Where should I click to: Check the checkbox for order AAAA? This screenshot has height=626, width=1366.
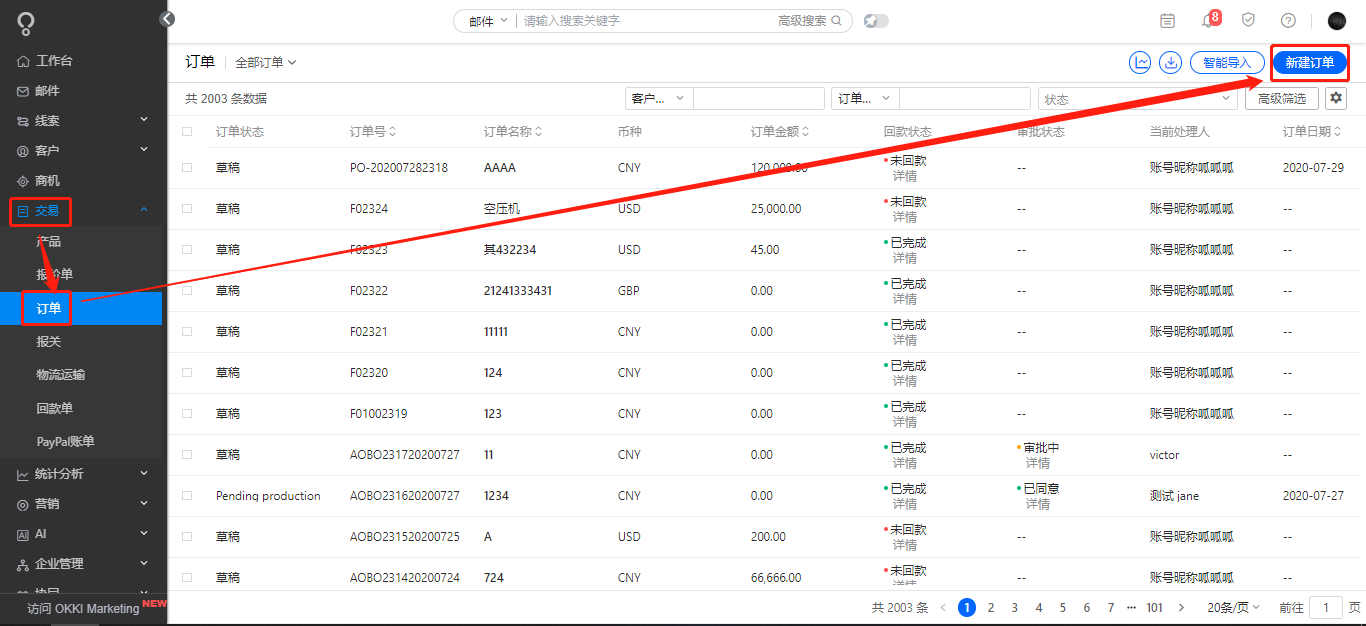tap(186, 167)
